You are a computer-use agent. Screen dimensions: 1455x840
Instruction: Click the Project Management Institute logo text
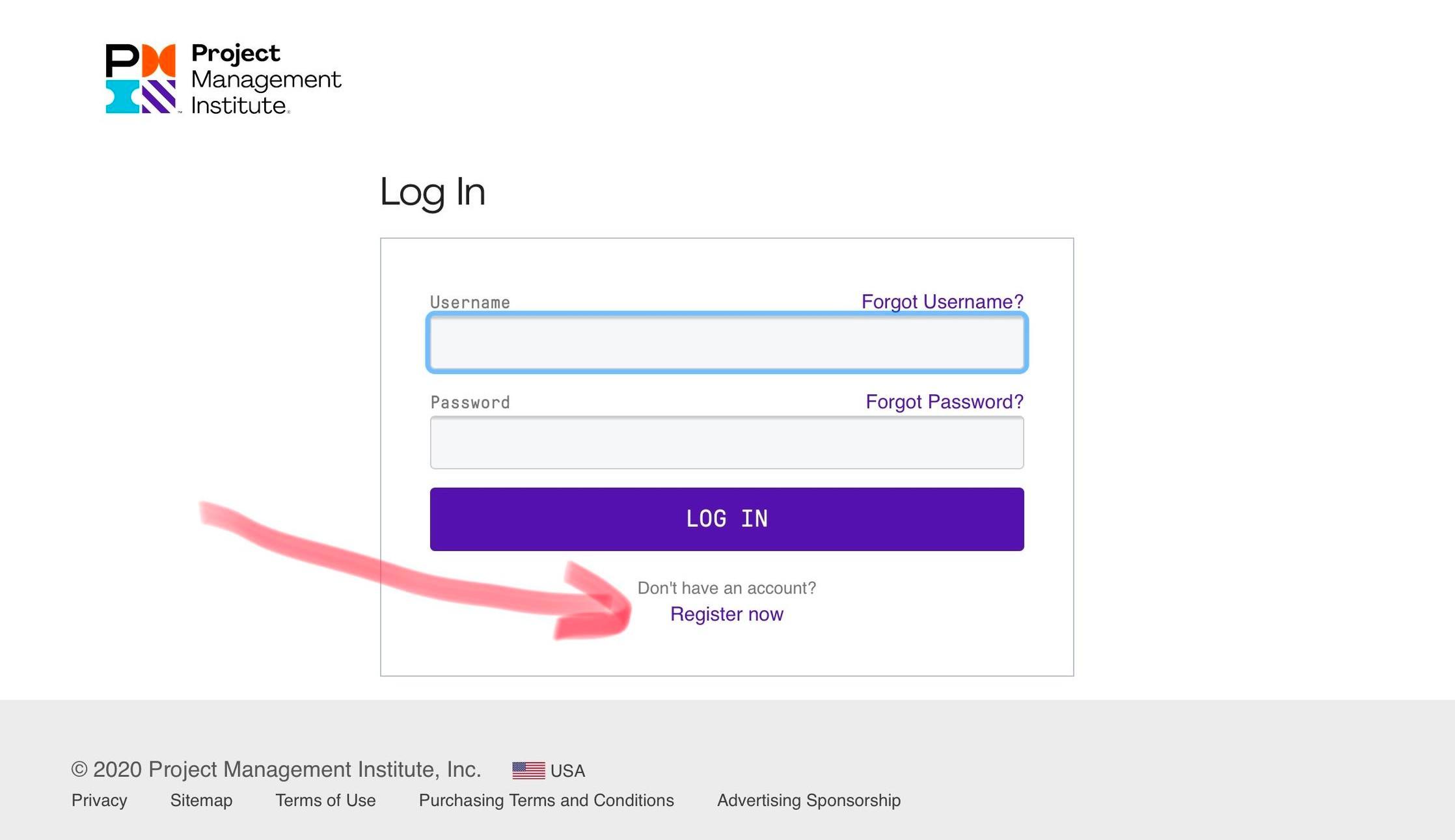coord(265,79)
